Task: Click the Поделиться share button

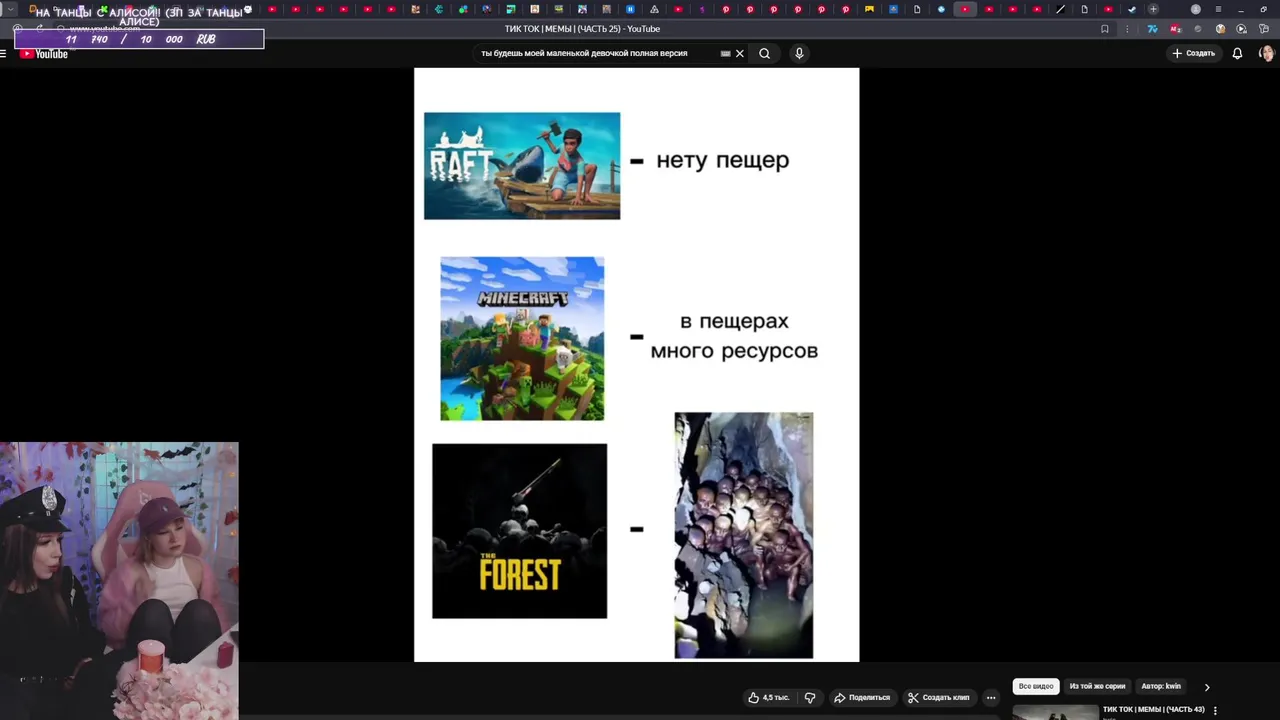Action: [862, 697]
